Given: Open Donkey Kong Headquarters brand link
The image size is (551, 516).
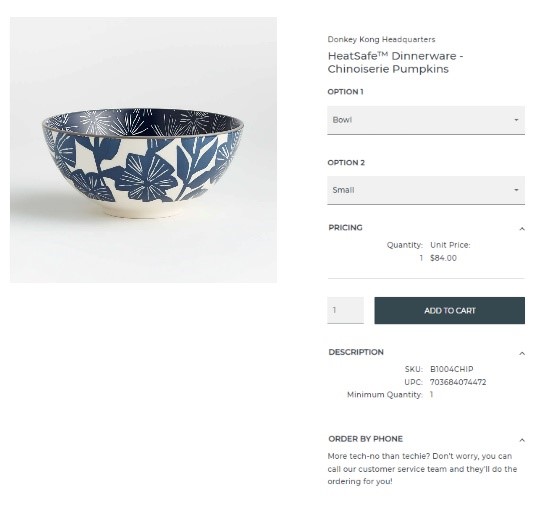Looking at the screenshot, I should pyautogui.click(x=381, y=39).
